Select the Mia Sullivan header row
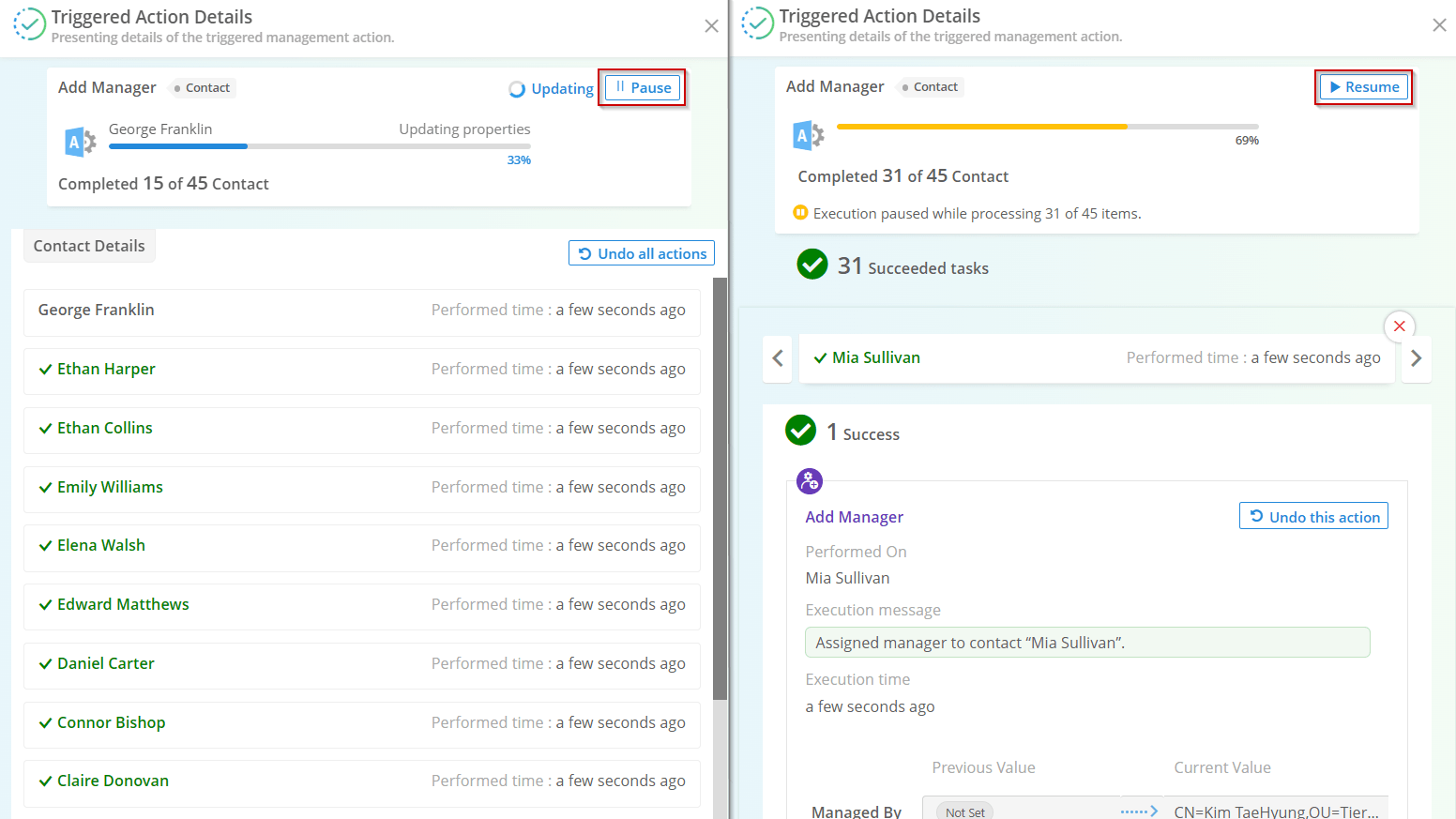Viewport: 1456px width, 819px height. coord(1097,358)
